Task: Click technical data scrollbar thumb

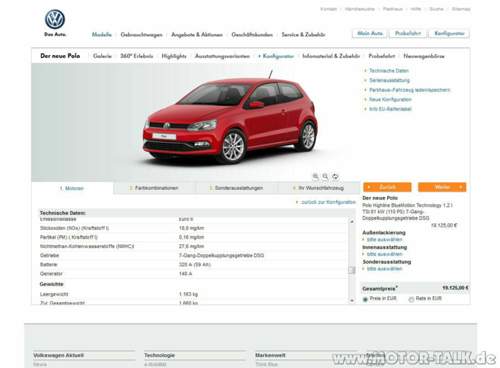Action: coord(352,270)
